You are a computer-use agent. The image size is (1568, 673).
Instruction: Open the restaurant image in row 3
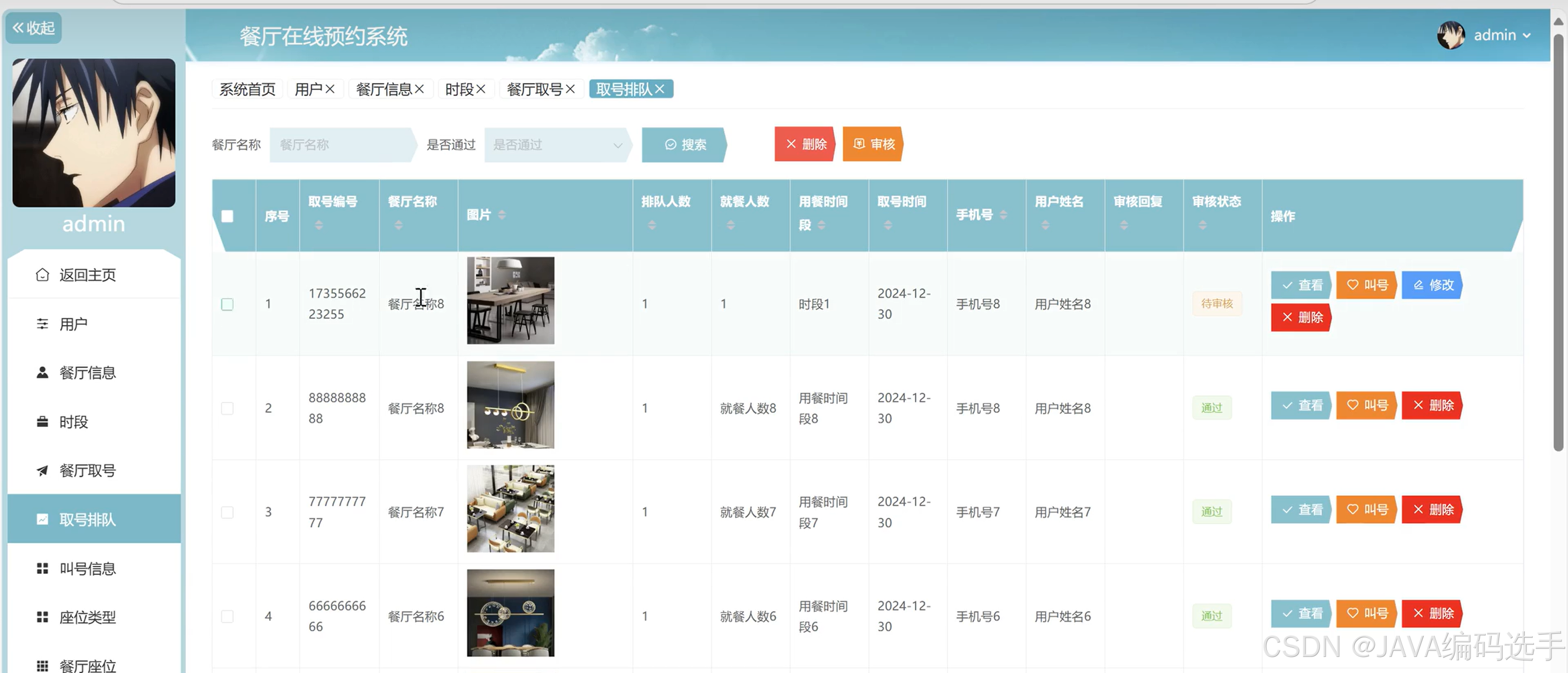[x=511, y=509]
